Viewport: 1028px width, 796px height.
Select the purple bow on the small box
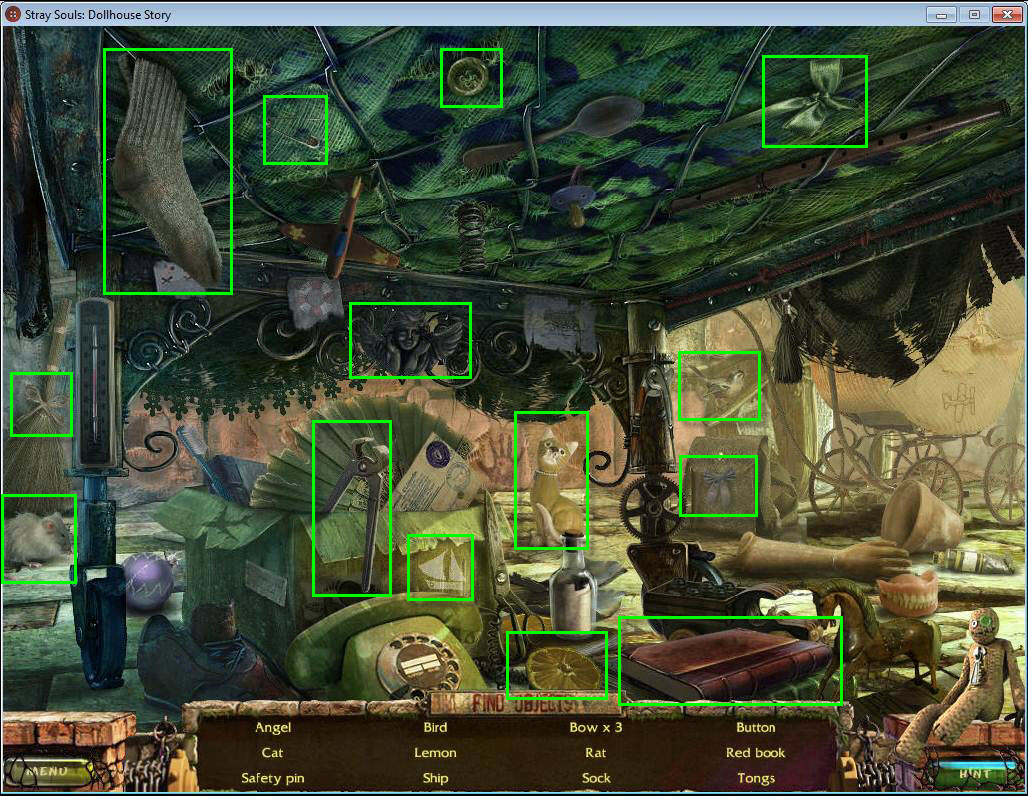click(718, 486)
